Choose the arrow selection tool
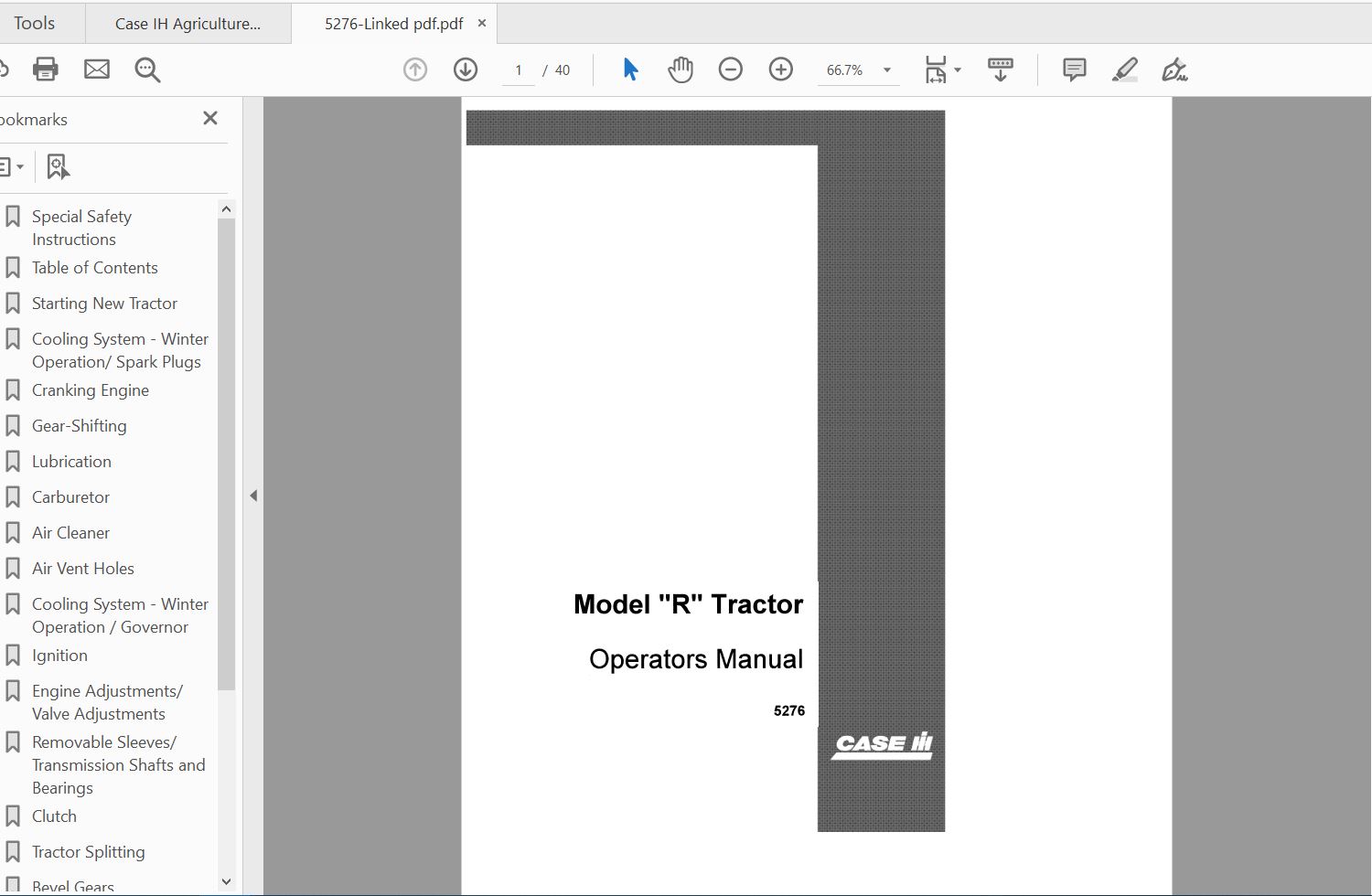 point(630,69)
